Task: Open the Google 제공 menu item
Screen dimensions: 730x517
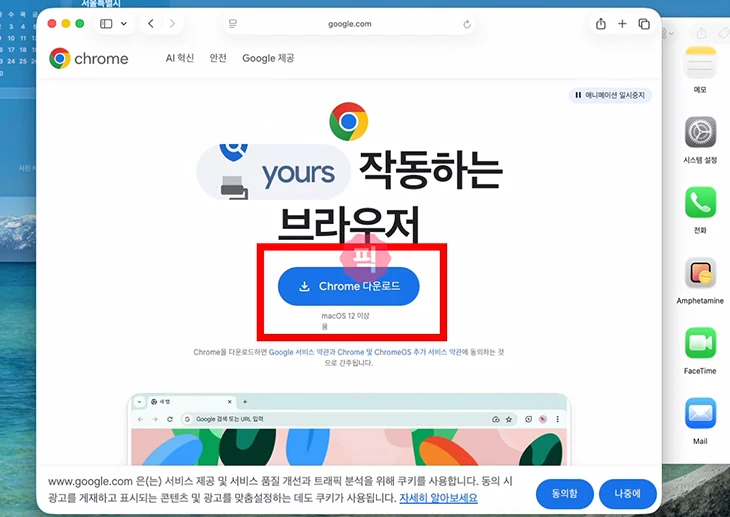Action: [x=268, y=58]
